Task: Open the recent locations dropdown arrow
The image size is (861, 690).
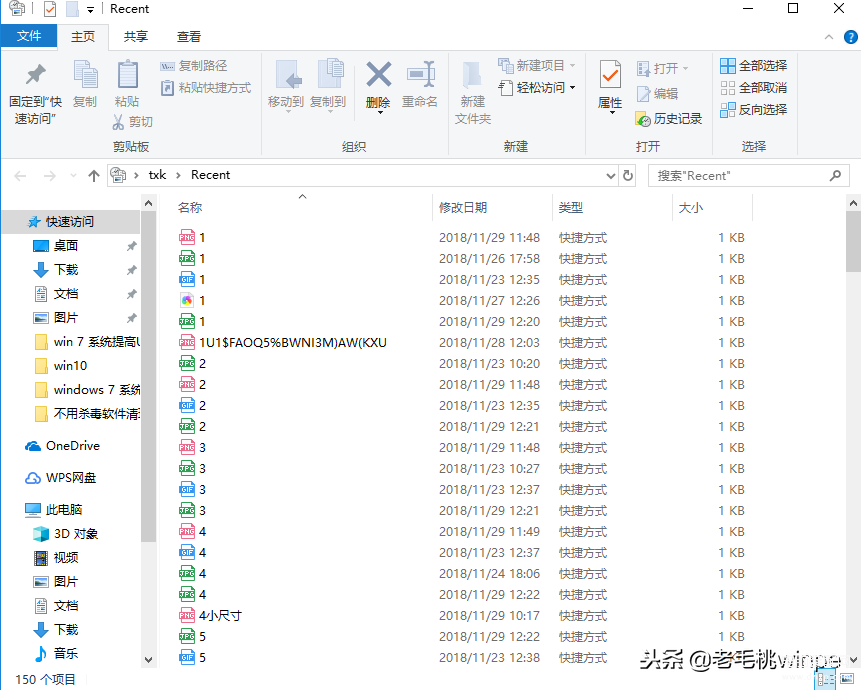Action: click(x=74, y=176)
